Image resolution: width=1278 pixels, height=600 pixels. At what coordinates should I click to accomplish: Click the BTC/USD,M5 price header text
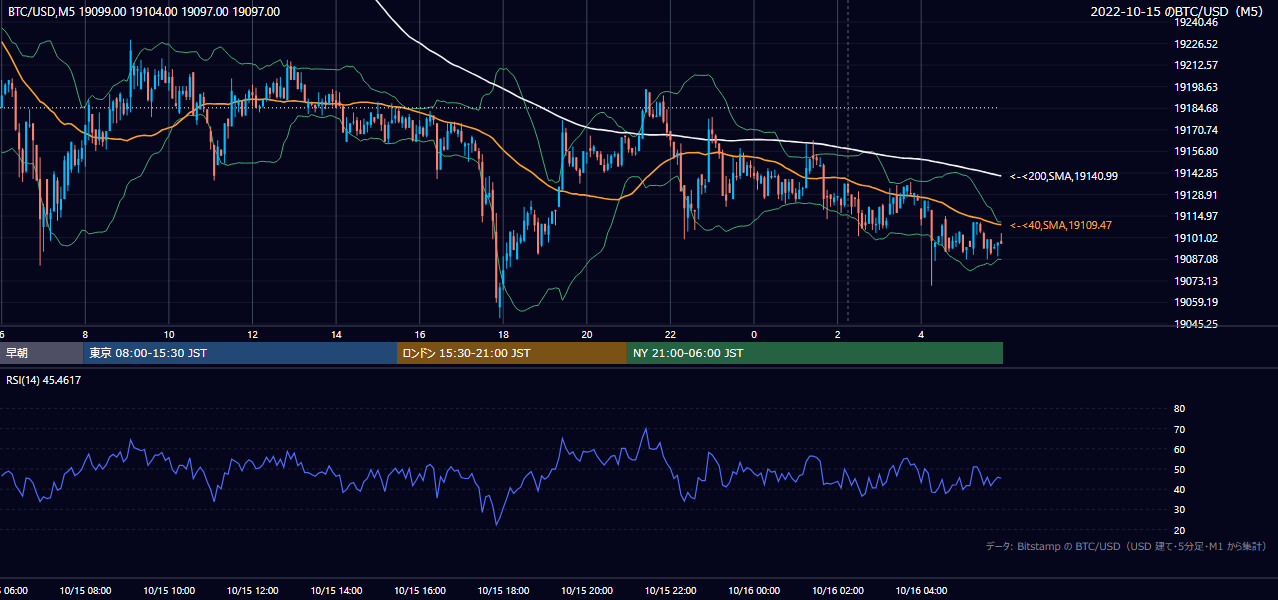point(144,12)
